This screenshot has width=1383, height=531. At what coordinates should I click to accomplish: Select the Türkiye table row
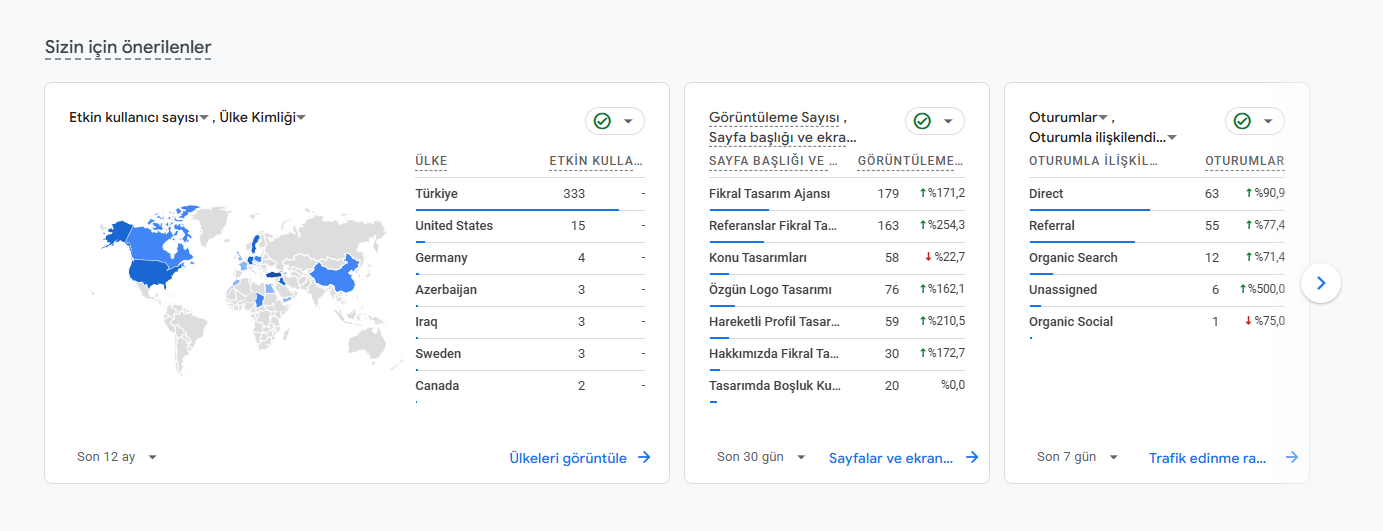tap(530, 194)
